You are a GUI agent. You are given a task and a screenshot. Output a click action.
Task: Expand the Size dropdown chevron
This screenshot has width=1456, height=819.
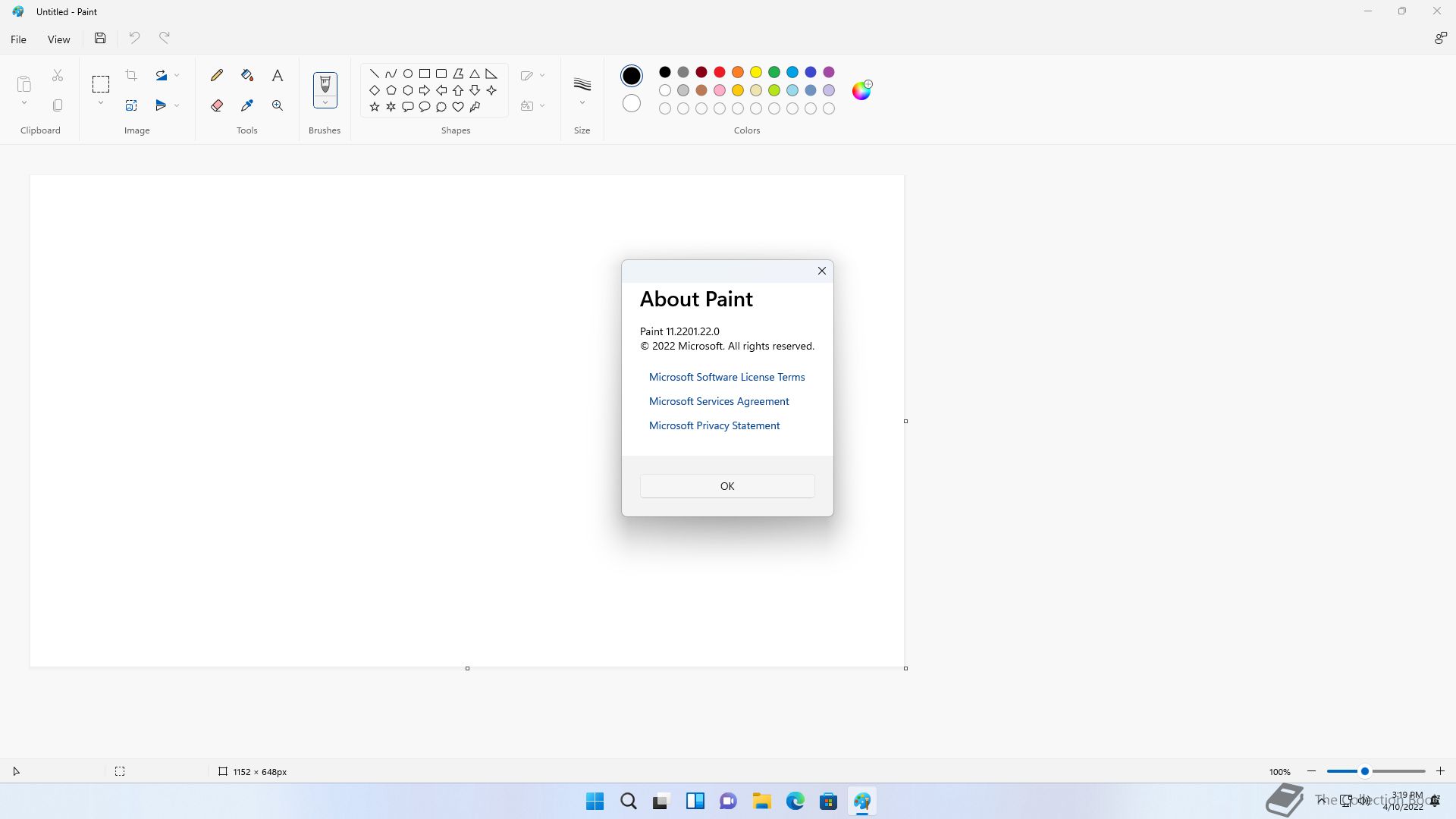582,103
